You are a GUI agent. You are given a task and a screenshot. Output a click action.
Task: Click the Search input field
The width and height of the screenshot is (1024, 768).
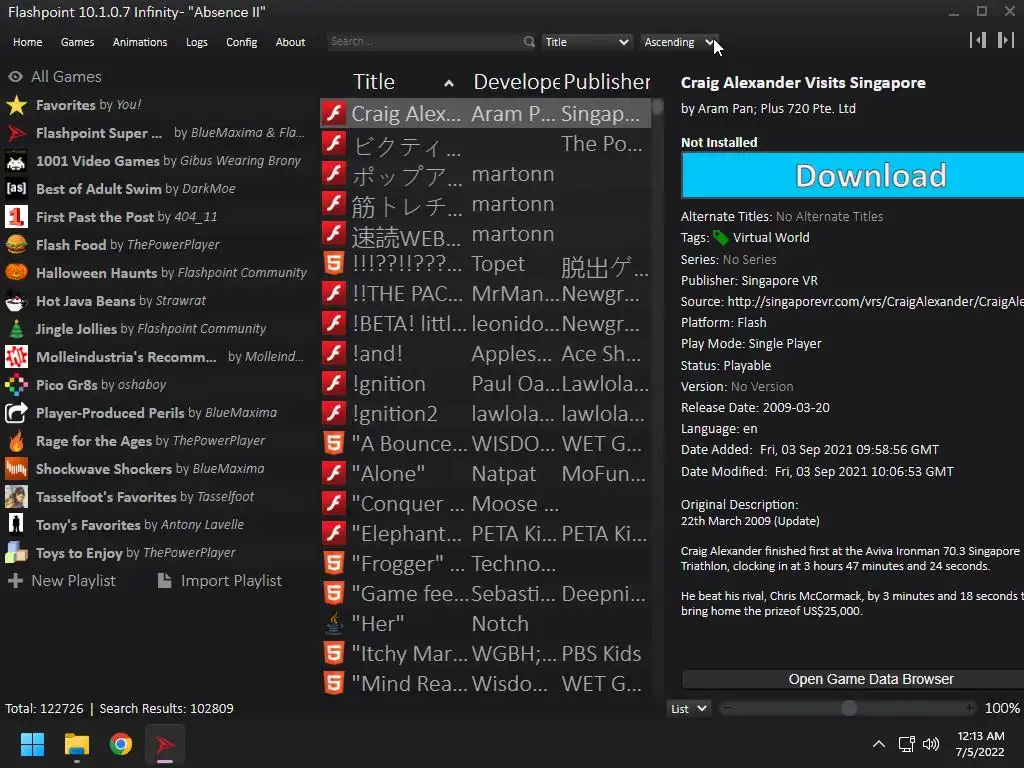424,41
